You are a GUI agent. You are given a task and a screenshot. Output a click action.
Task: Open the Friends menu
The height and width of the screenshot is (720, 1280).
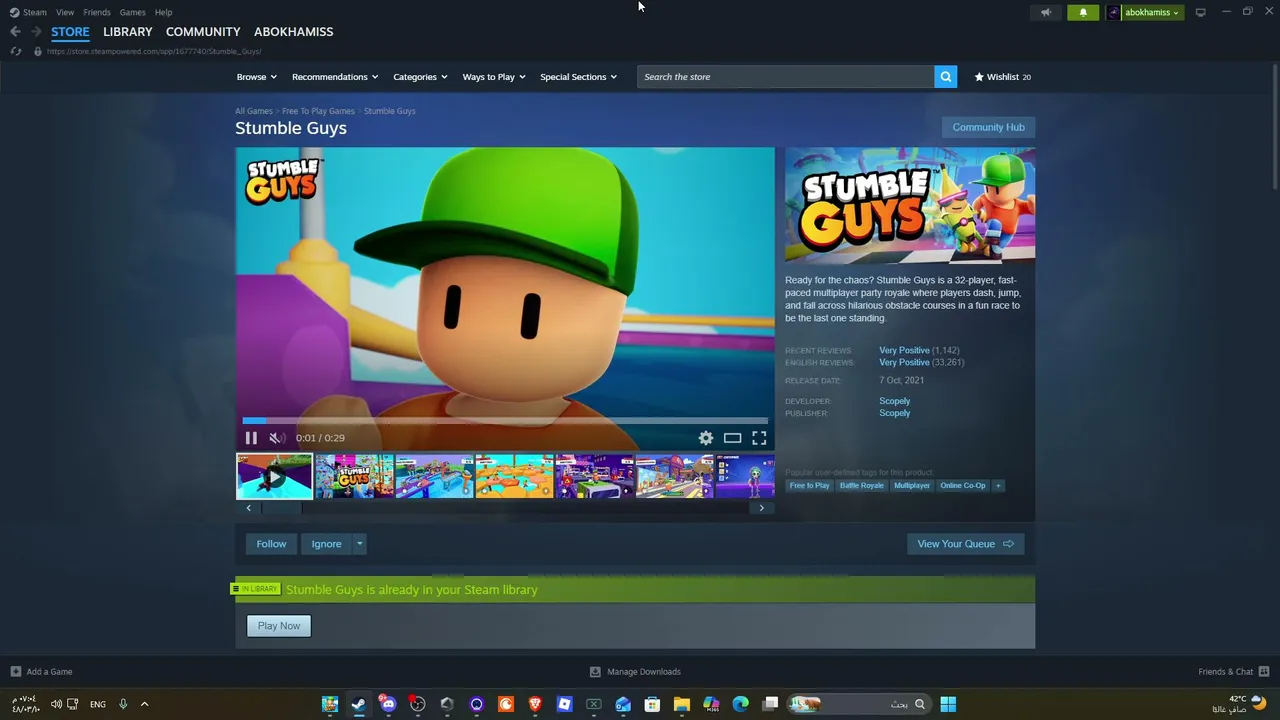97,12
